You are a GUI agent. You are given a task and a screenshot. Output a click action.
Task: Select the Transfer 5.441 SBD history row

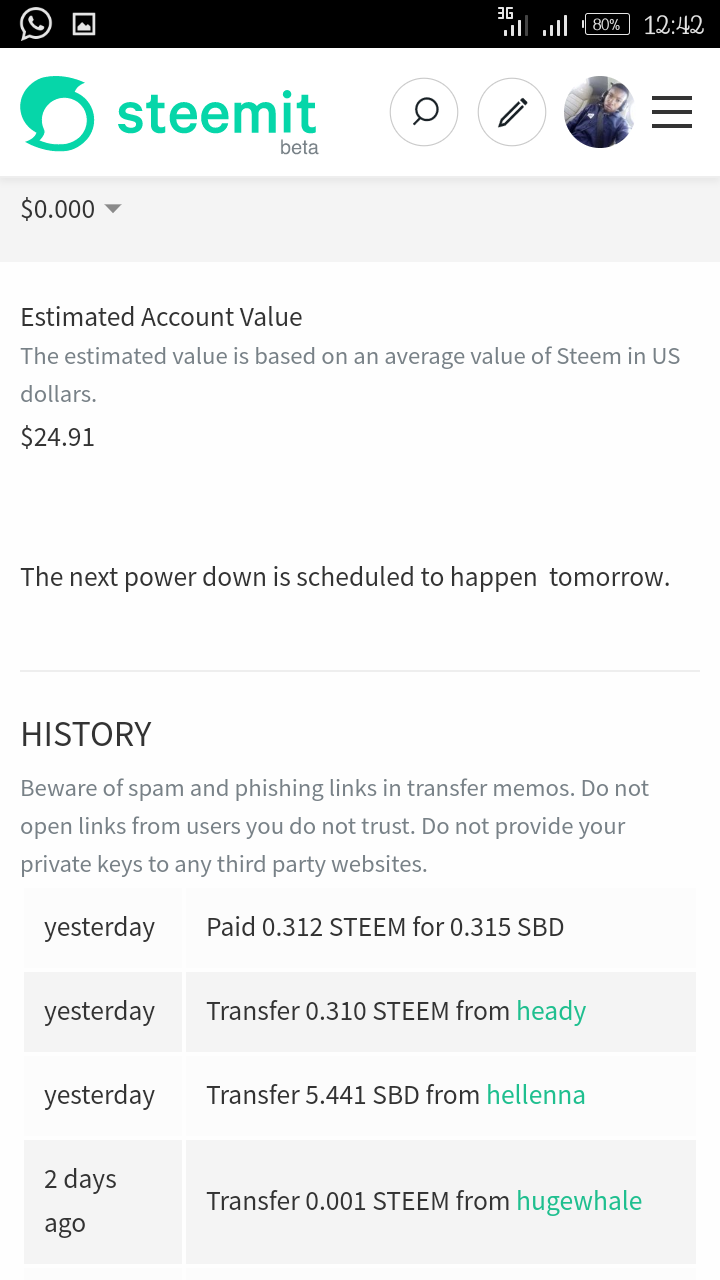[360, 1095]
